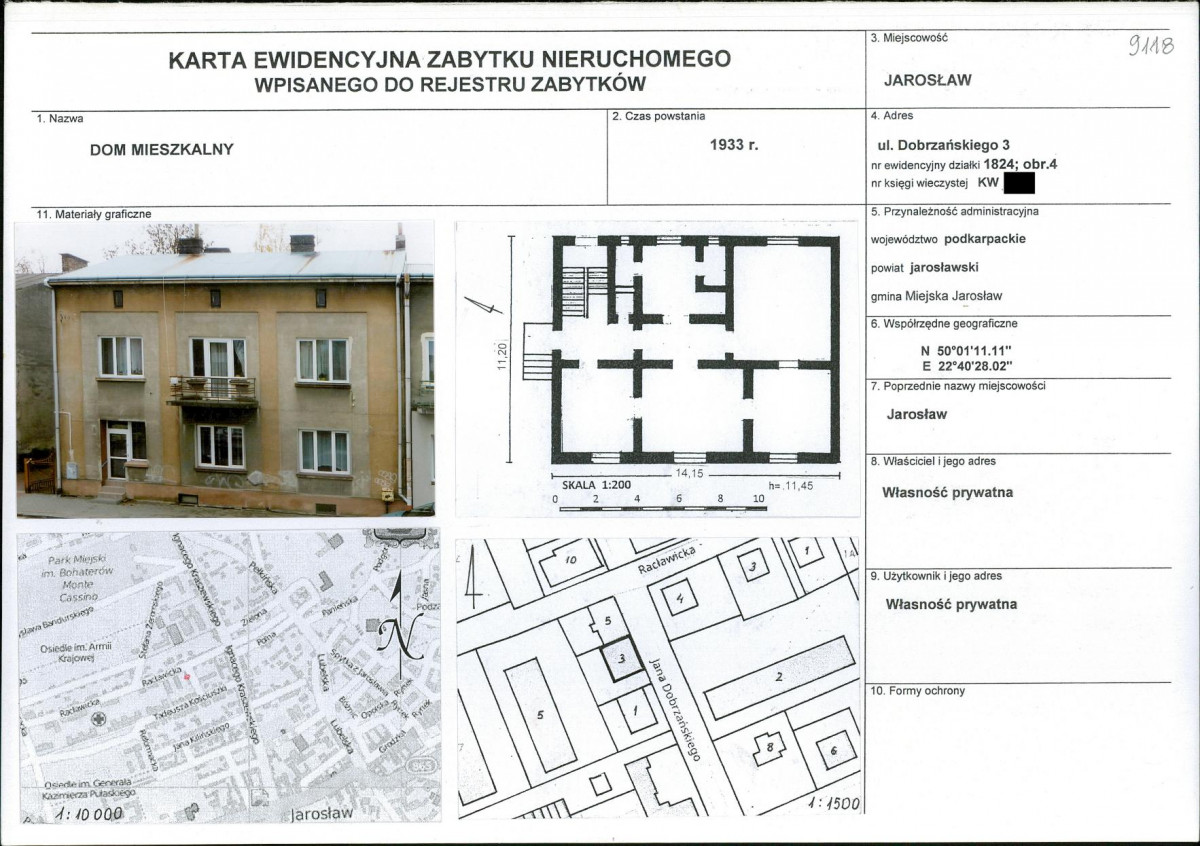The image size is (1200, 846).
Task: Click the site plan at 1:1500
Action: 658,677
